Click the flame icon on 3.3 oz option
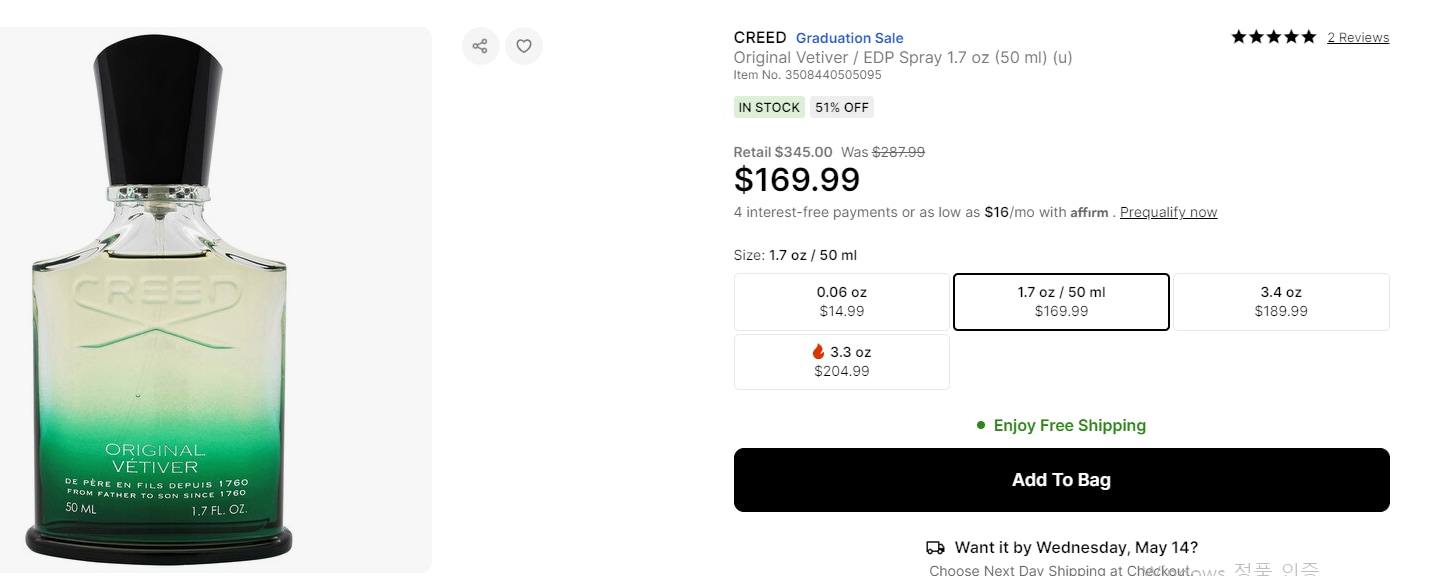Image resolution: width=1444 pixels, height=576 pixels. tap(818, 352)
